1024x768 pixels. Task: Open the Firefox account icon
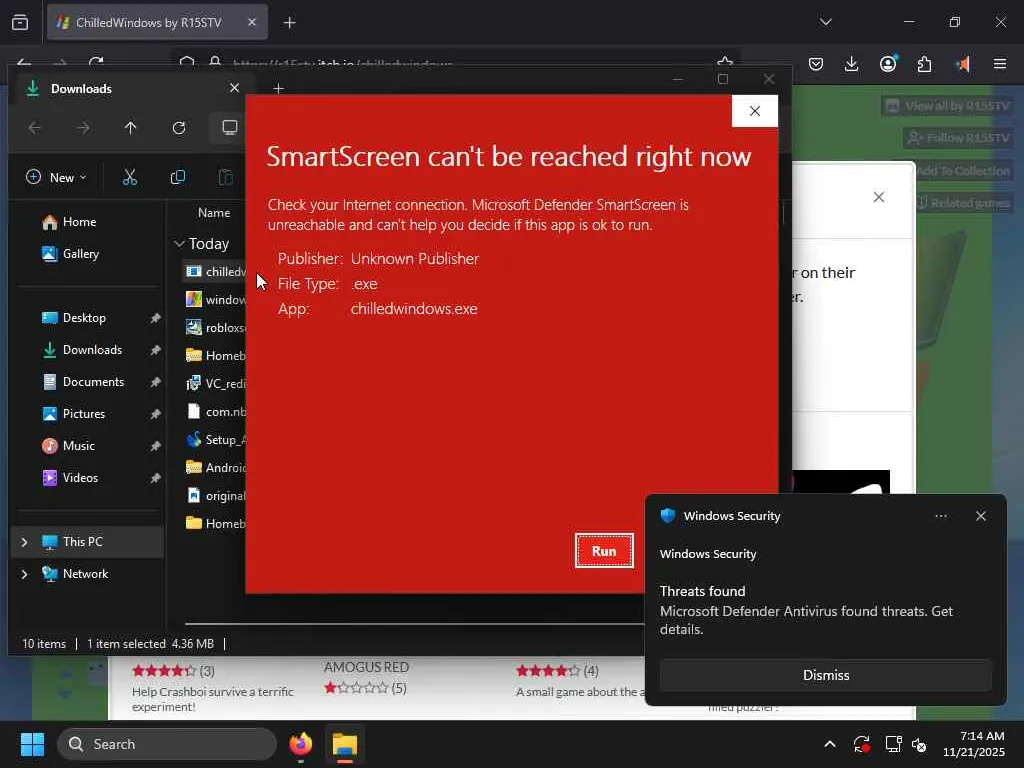tap(888, 64)
